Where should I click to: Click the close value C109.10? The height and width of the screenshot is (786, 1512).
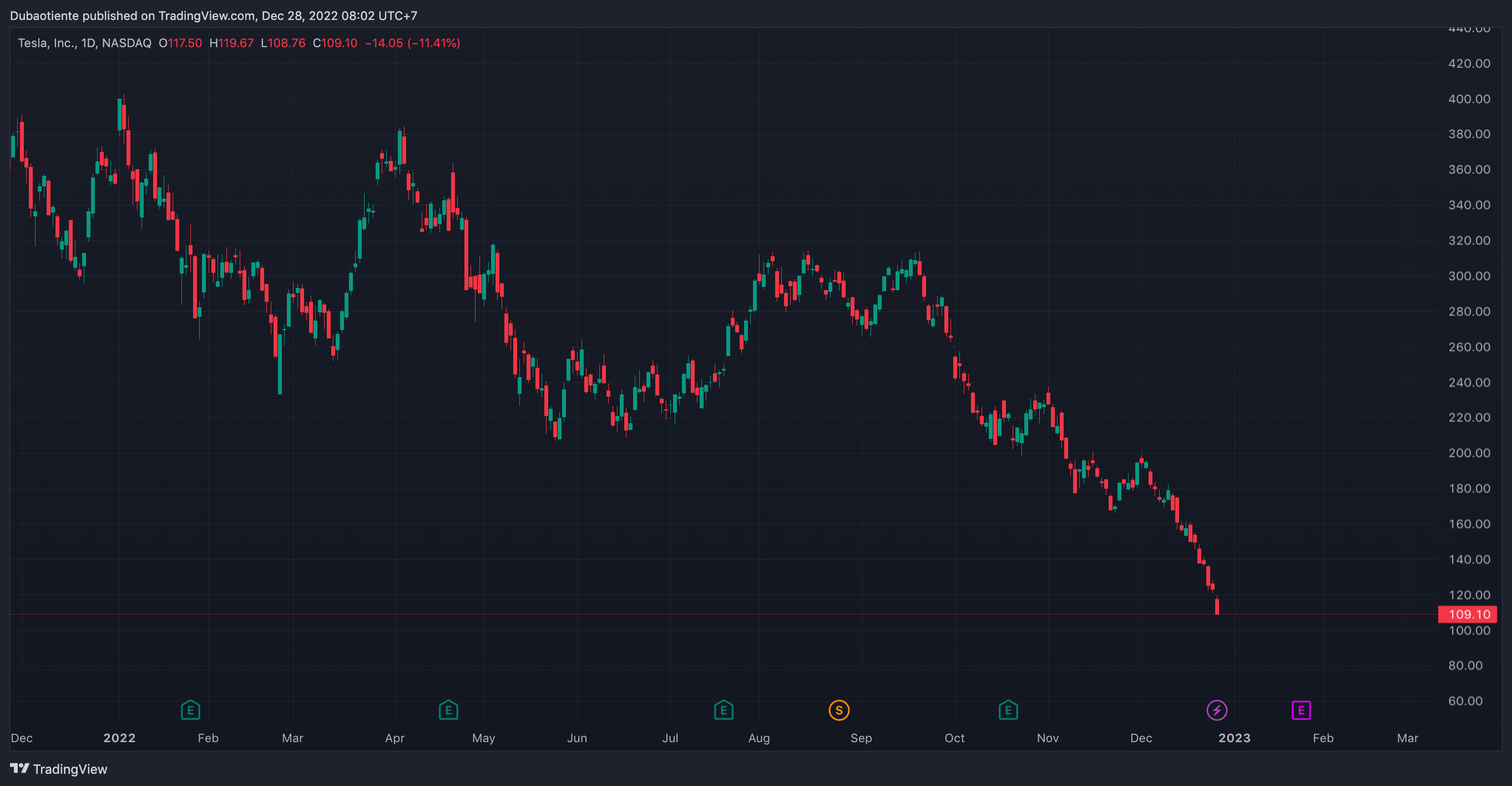click(x=335, y=43)
